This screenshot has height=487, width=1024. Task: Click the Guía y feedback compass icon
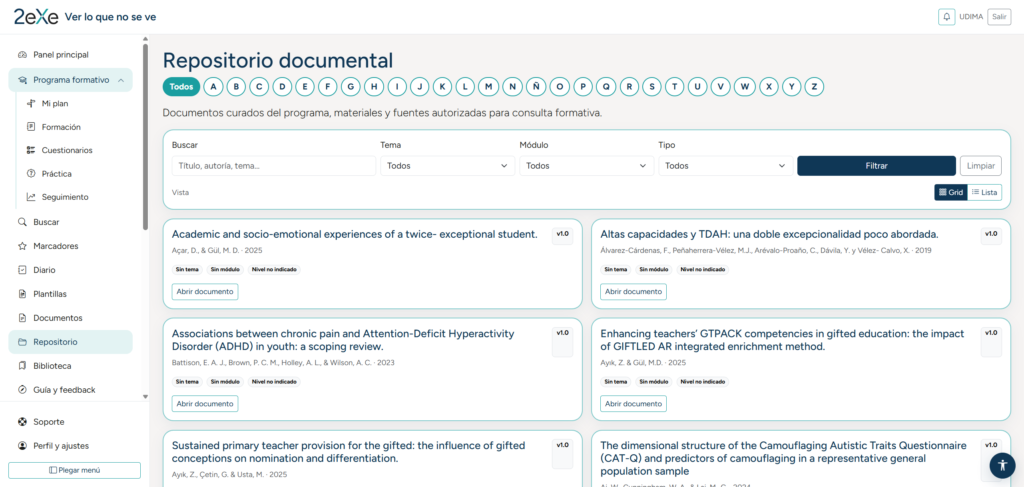[x=22, y=390]
